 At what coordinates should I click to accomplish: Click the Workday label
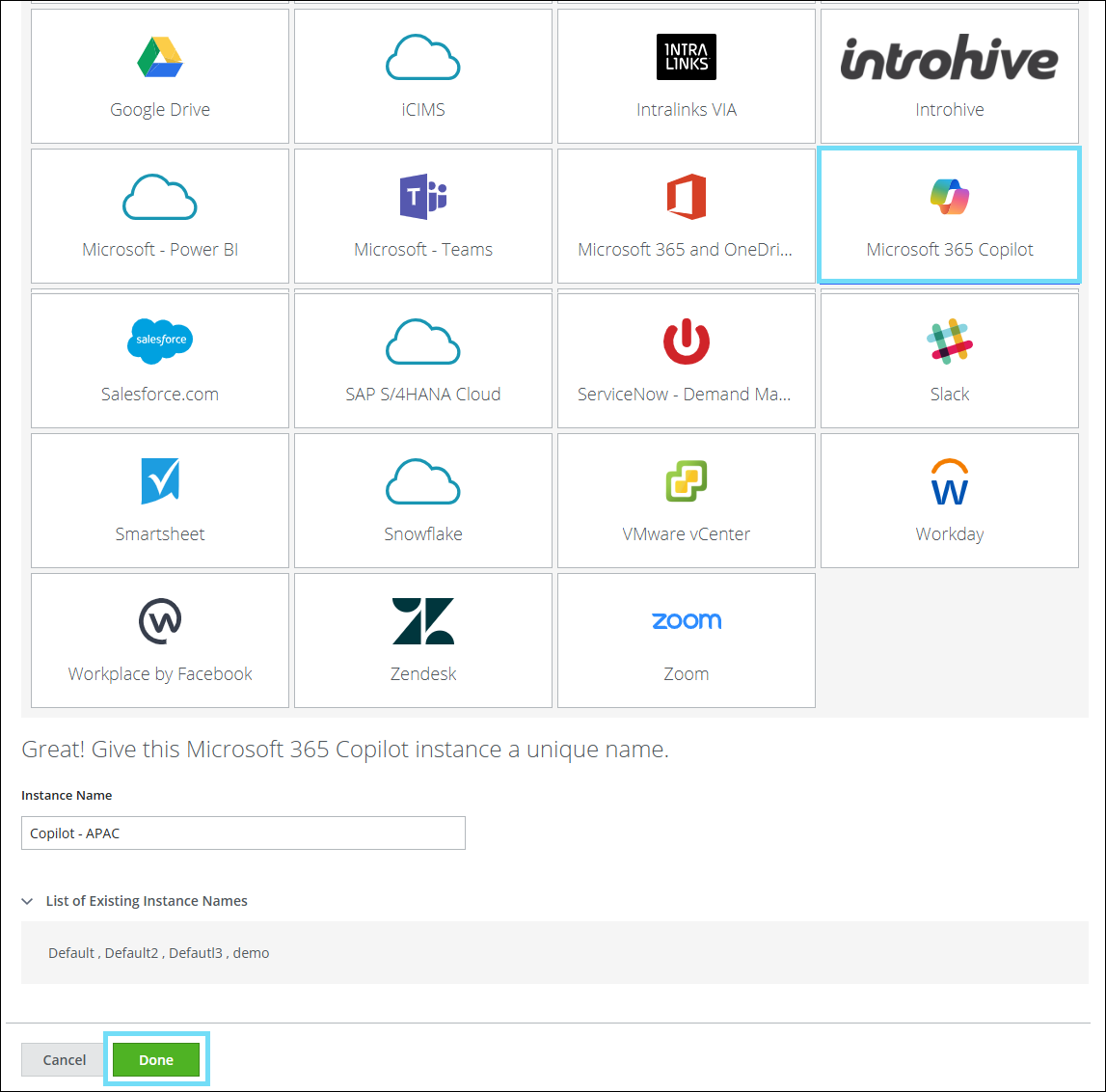950,534
